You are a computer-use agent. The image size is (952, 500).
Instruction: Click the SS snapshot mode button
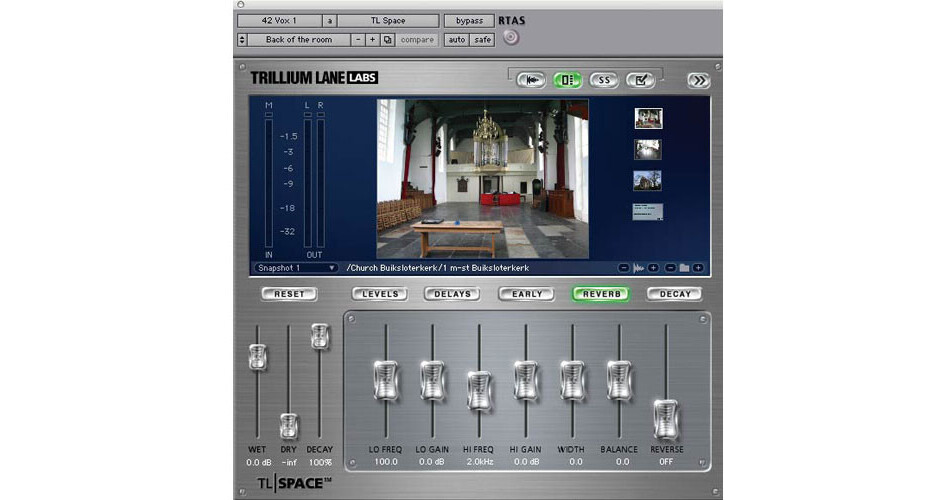(x=604, y=80)
